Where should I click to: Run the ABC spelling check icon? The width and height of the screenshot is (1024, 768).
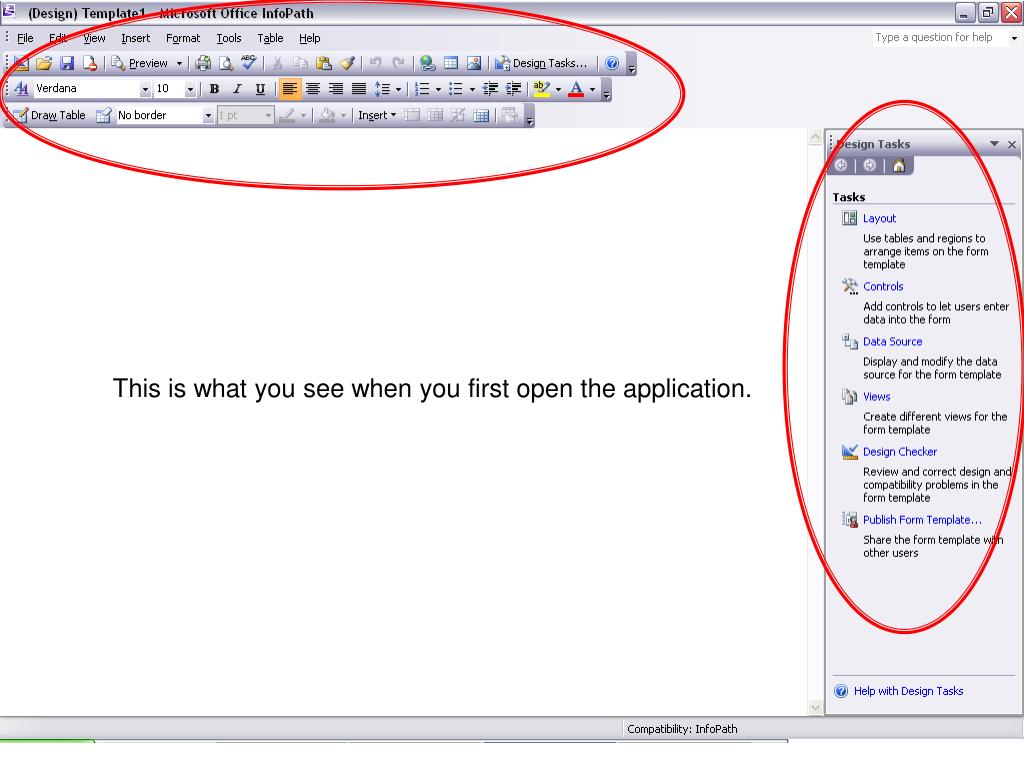(249, 63)
